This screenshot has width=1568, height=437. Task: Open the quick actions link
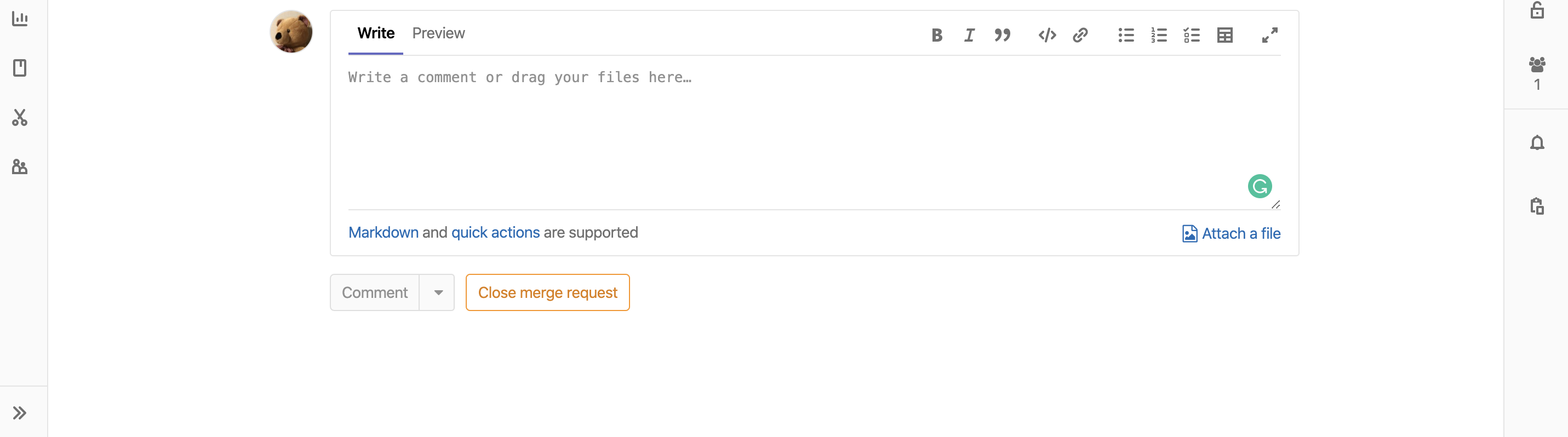click(x=495, y=233)
